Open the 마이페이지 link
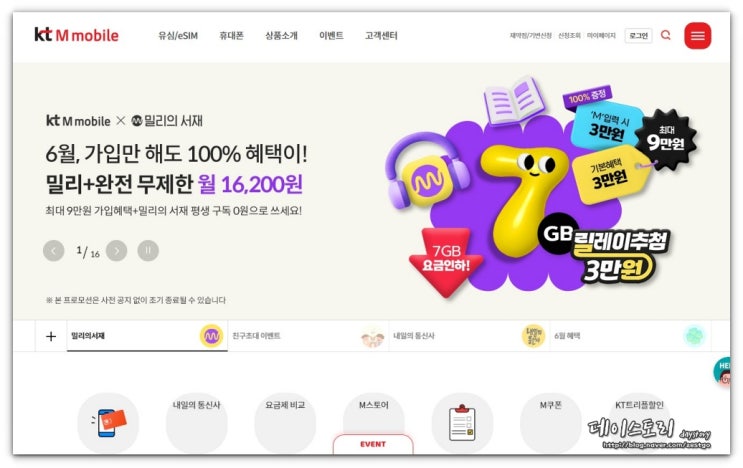Image resolution: width=743 pixels, height=468 pixels. (601, 36)
